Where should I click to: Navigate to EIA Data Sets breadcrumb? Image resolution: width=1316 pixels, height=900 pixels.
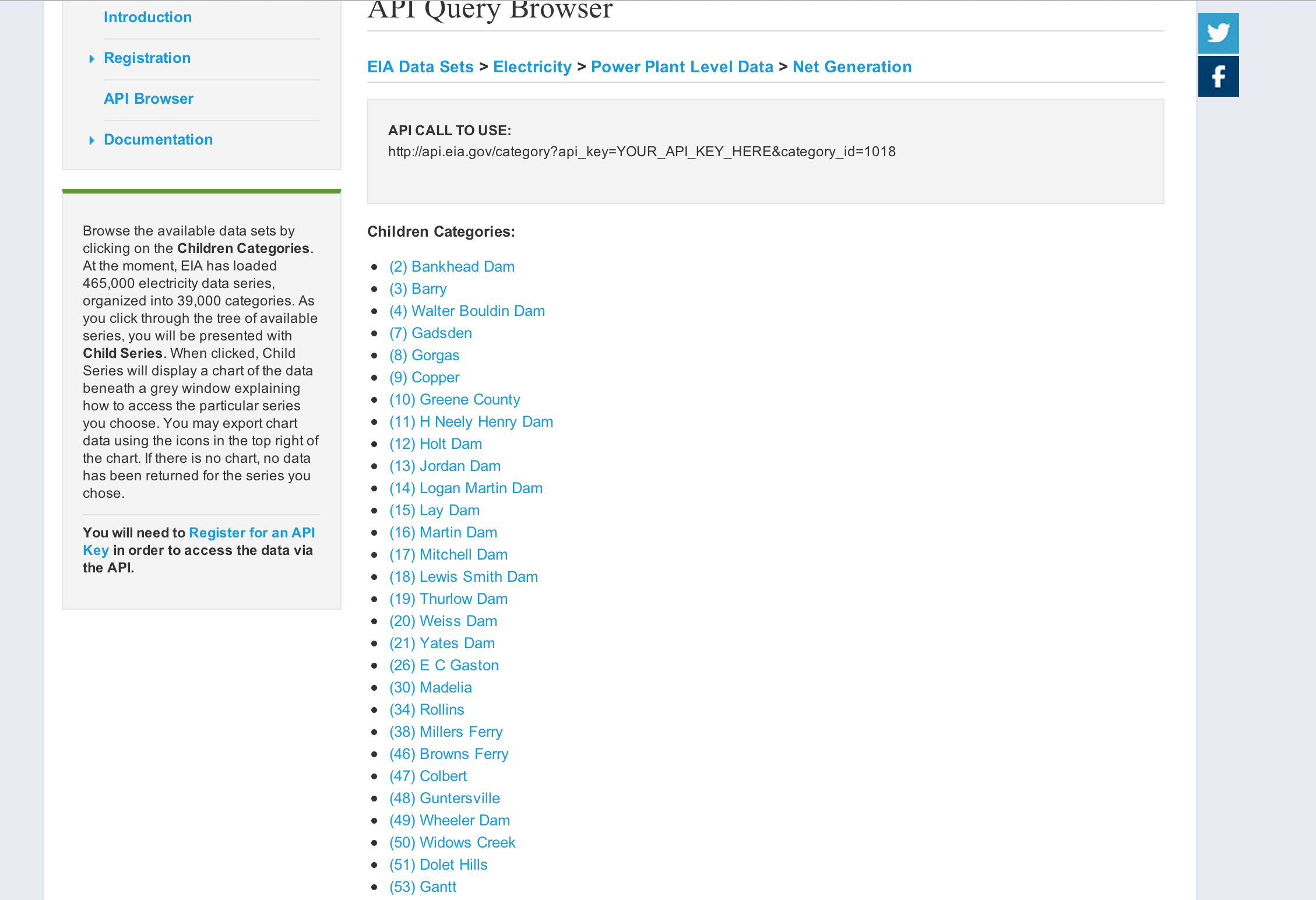(420, 66)
